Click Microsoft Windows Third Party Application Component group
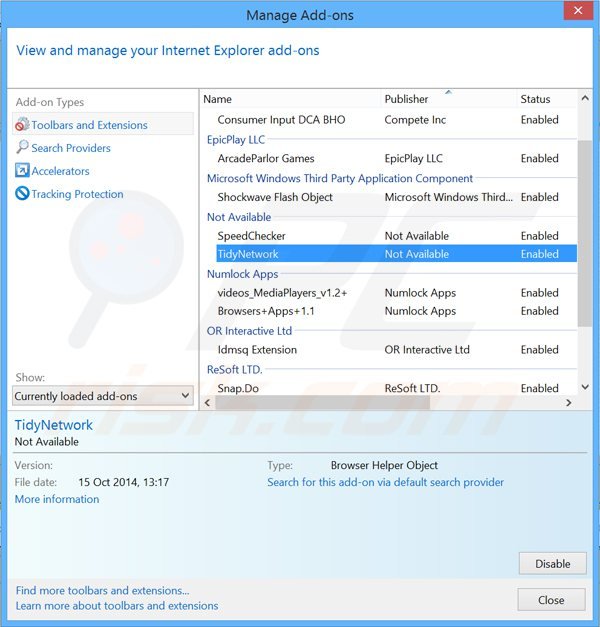The height and width of the screenshot is (627, 600). (340, 178)
